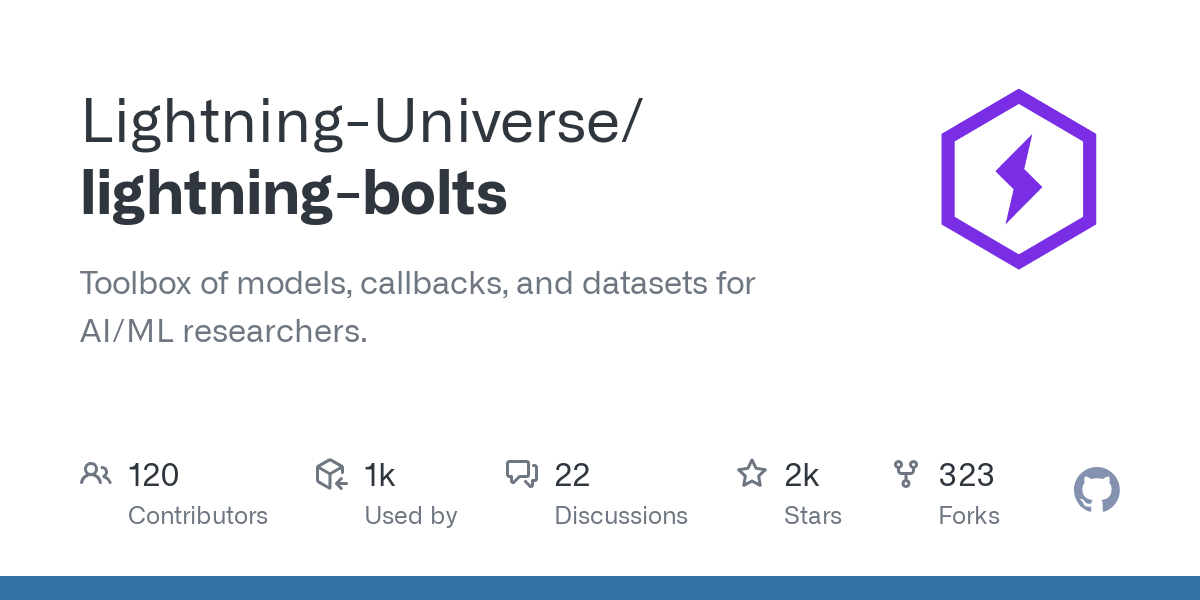Open the Contributors label
The height and width of the screenshot is (600, 1200).
point(198,516)
